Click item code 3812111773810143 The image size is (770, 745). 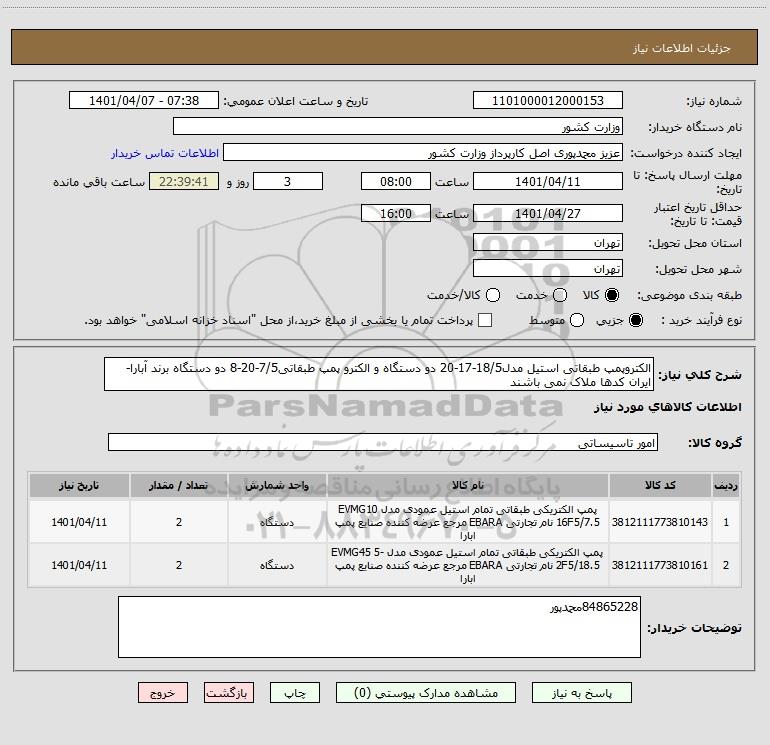pyautogui.click(x=660, y=522)
